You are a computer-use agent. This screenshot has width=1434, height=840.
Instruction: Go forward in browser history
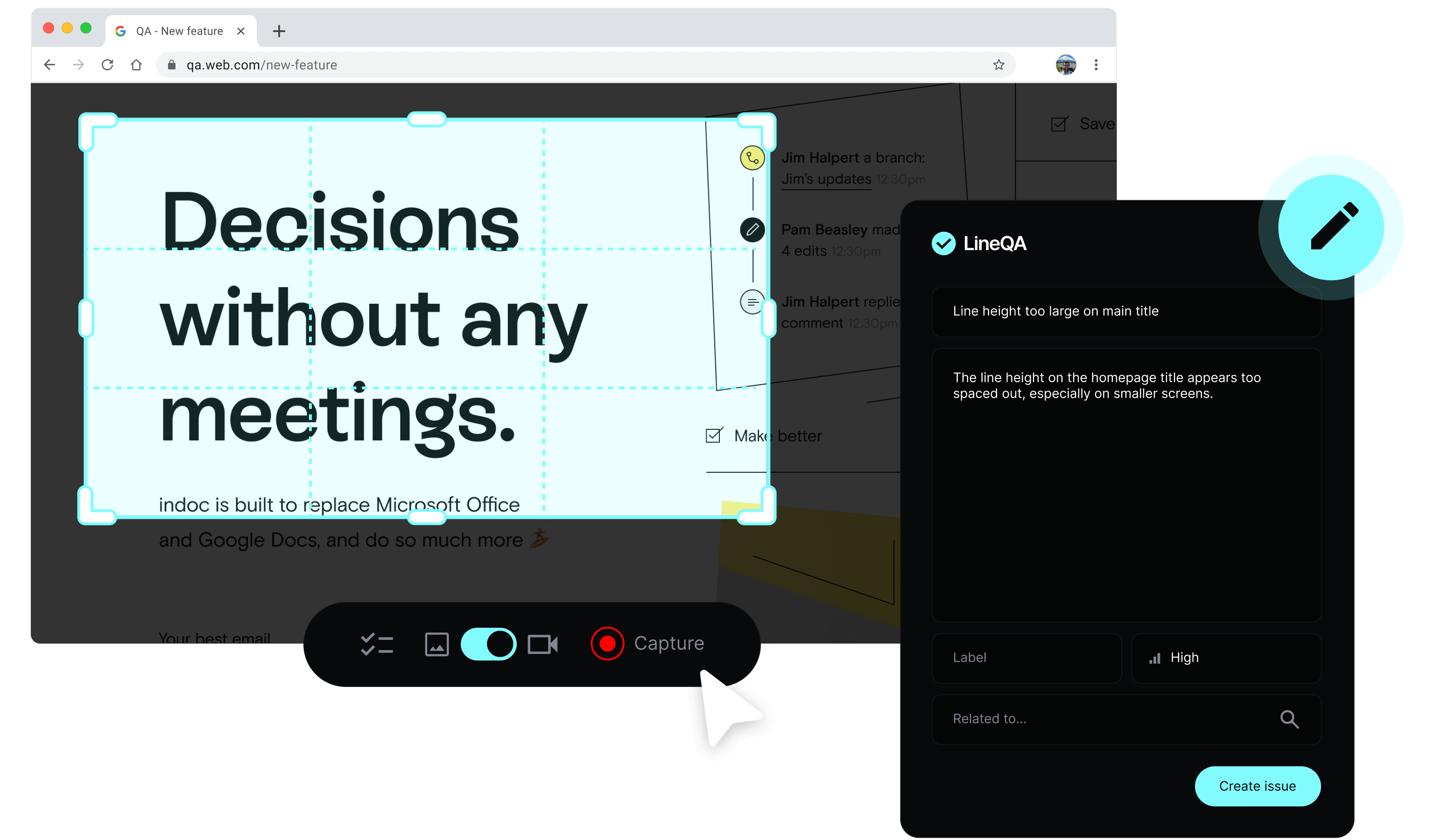tap(78, 65)
